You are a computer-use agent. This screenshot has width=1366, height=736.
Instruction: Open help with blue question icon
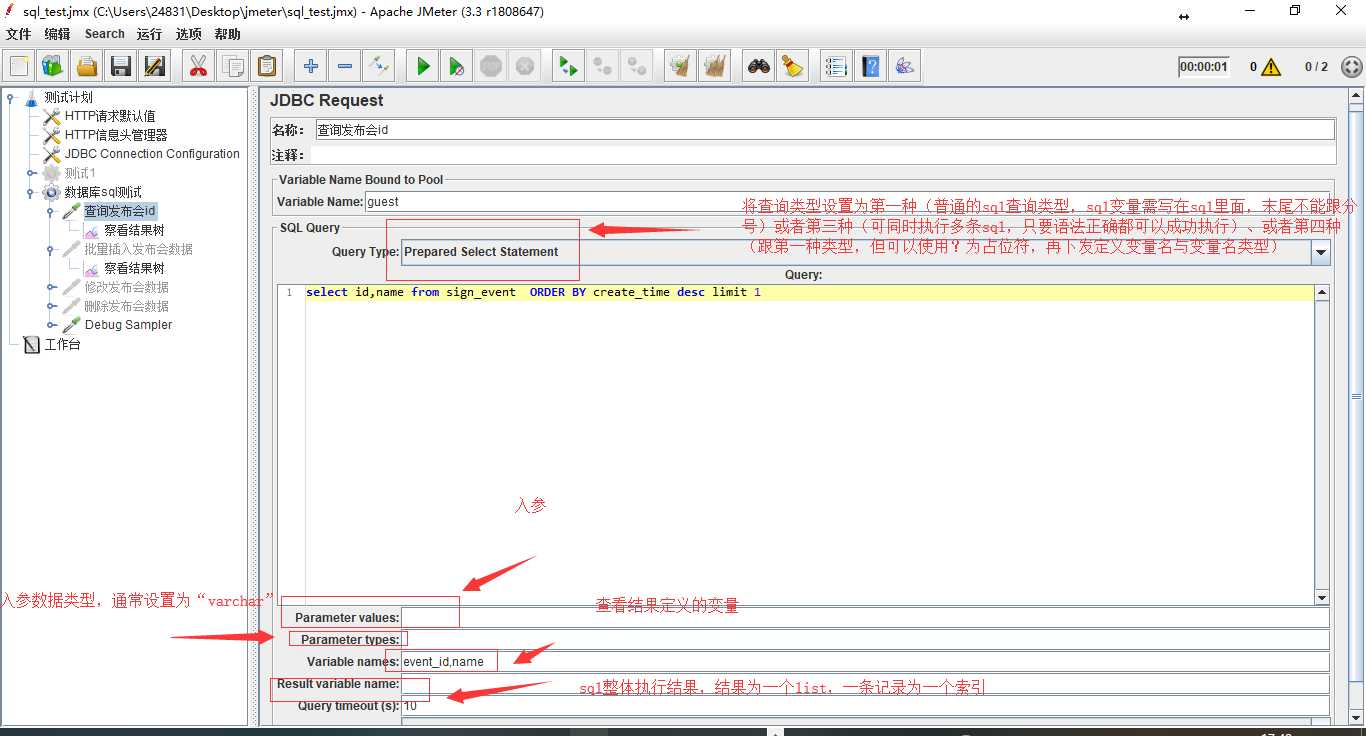tap(871, 67)
